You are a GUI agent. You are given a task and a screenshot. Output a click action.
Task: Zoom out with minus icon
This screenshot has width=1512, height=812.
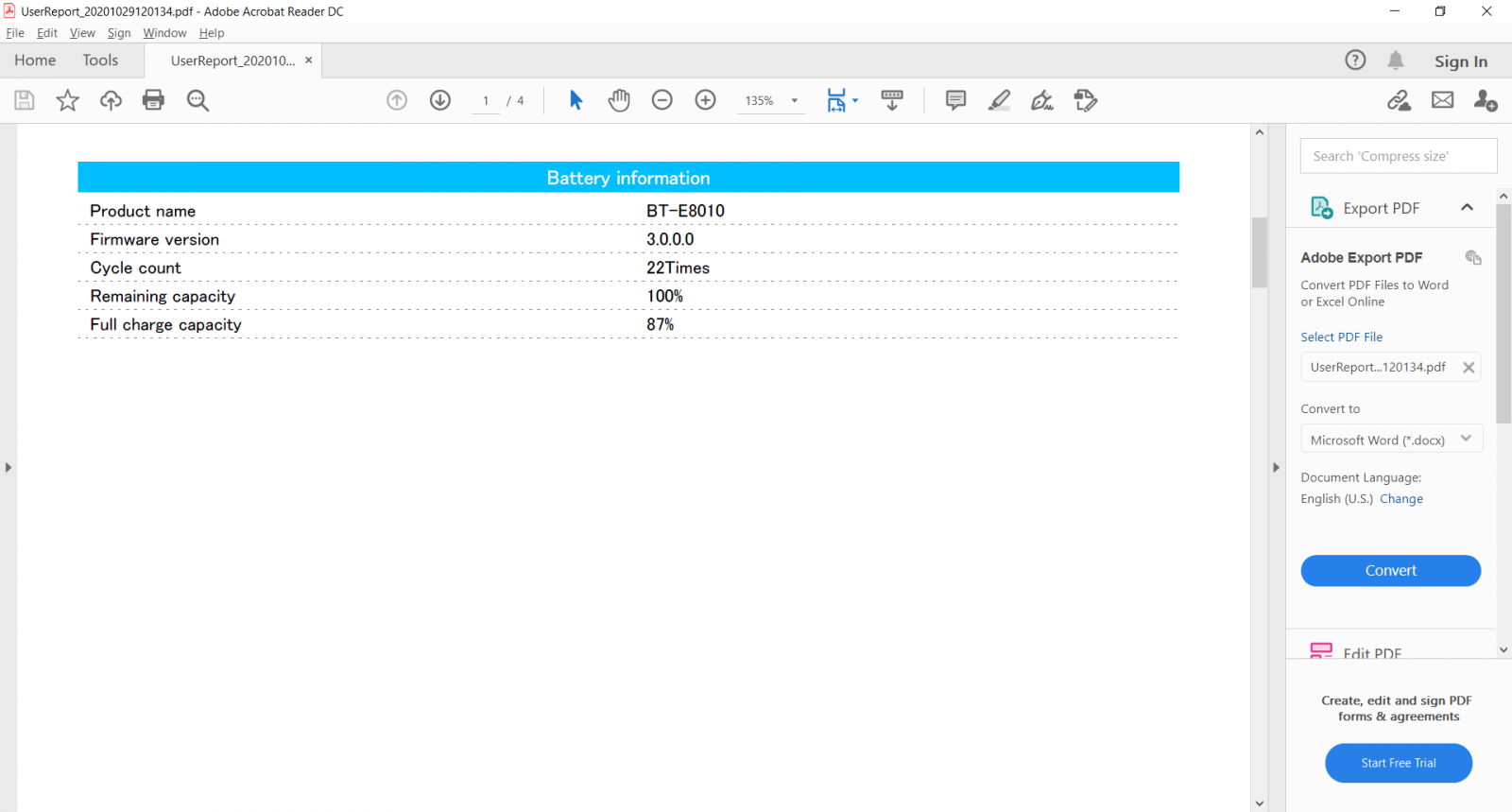pos(662,100)
